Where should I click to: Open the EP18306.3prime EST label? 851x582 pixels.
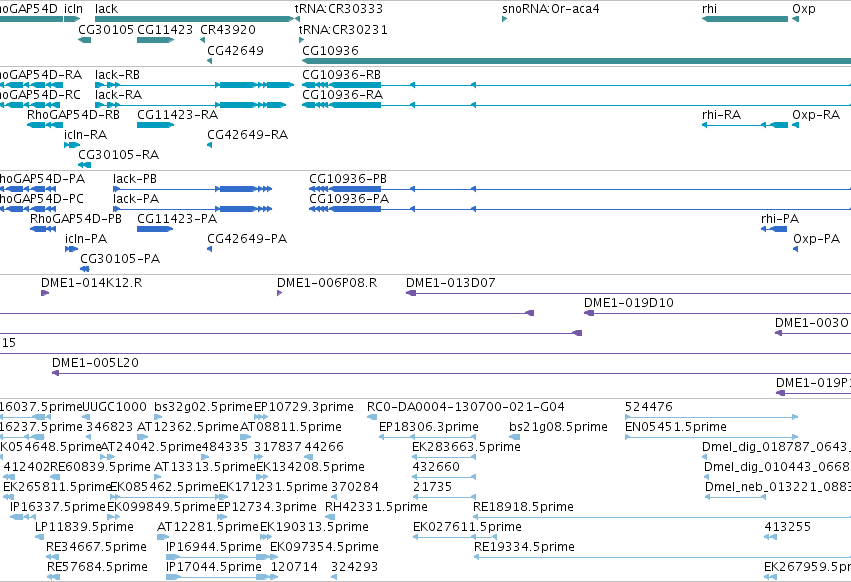[x=429, y=427]
